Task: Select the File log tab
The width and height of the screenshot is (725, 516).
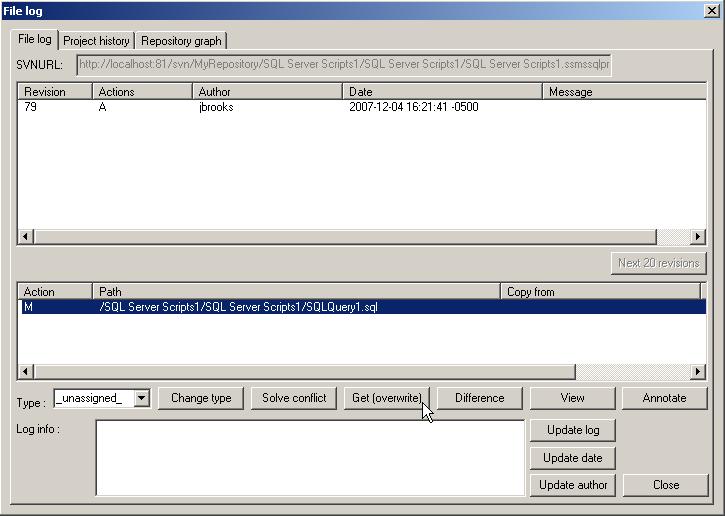Action: pos(34,40)
